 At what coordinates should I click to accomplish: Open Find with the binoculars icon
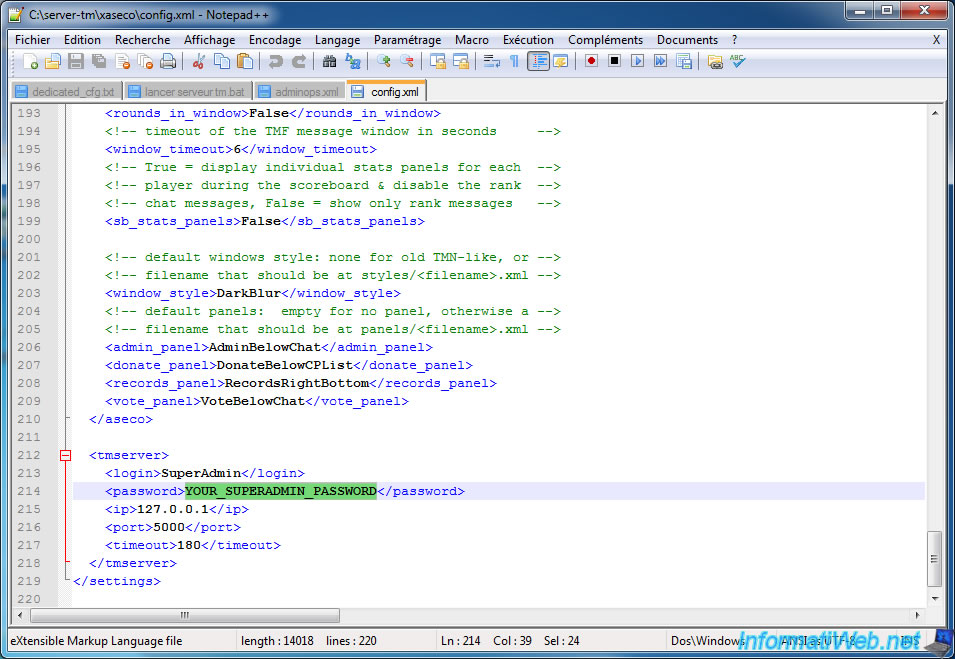(329, 61)
